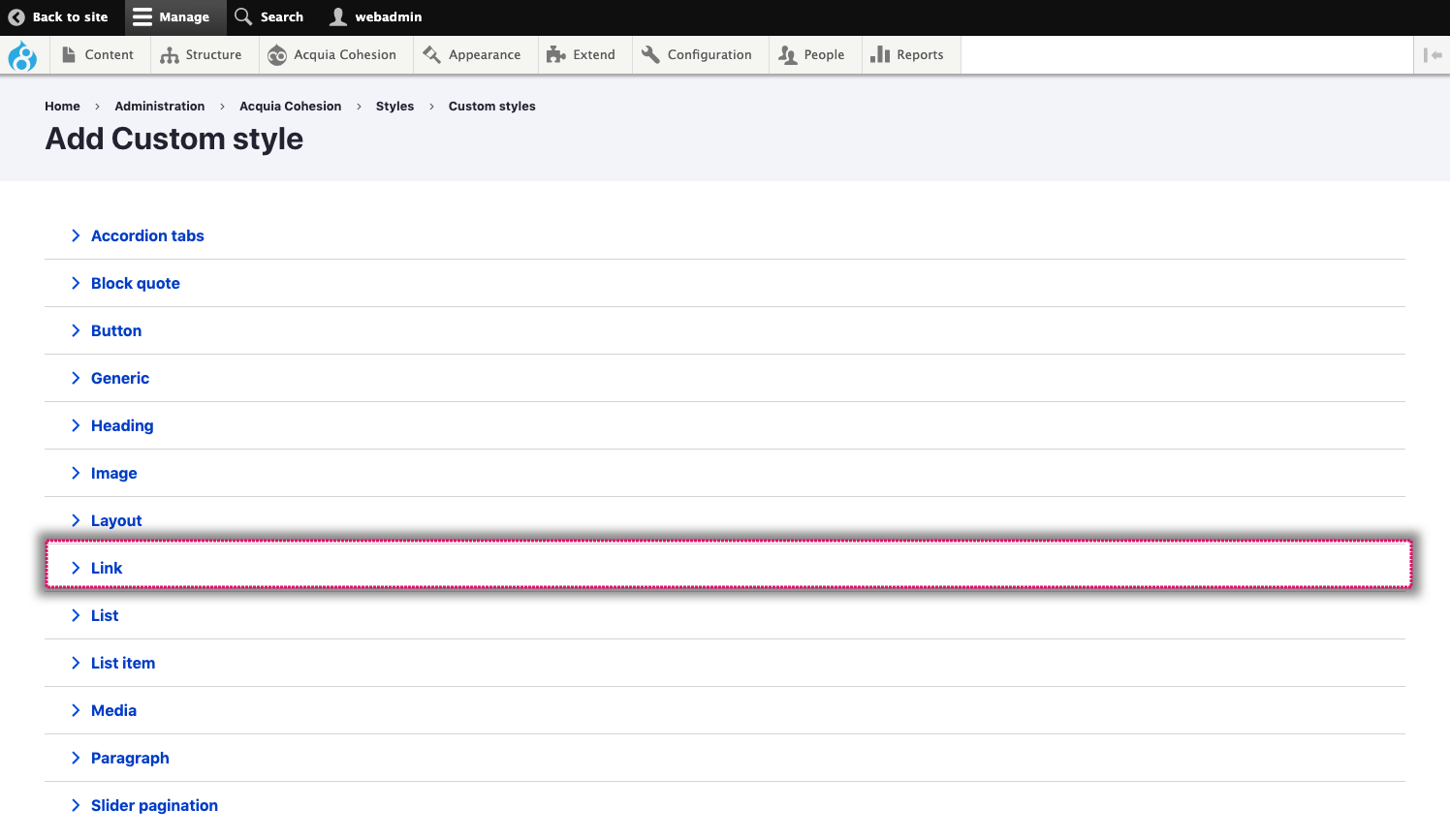Select the Link style type label
This screenshot has height=840, width=1450.
point(107,568)
